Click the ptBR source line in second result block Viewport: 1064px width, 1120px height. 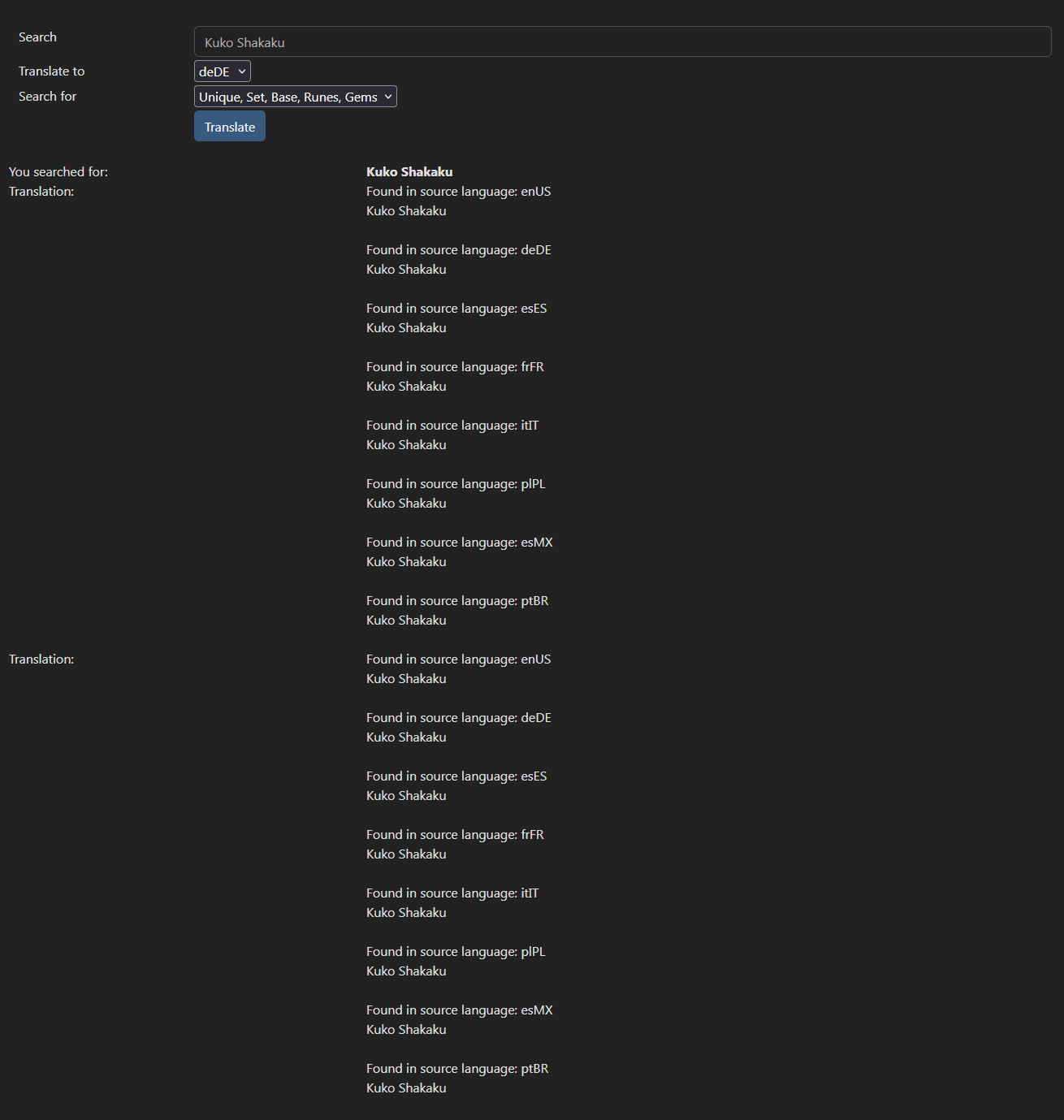coord(457,1069)
